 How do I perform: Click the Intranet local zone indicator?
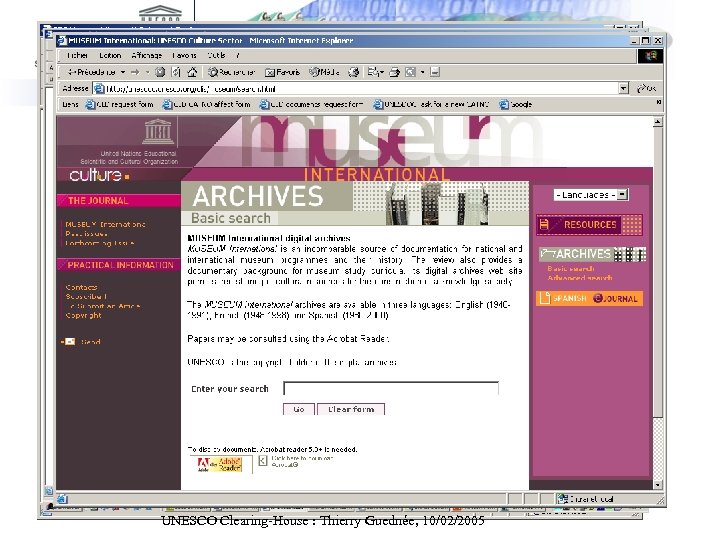[x=585, y=499]
